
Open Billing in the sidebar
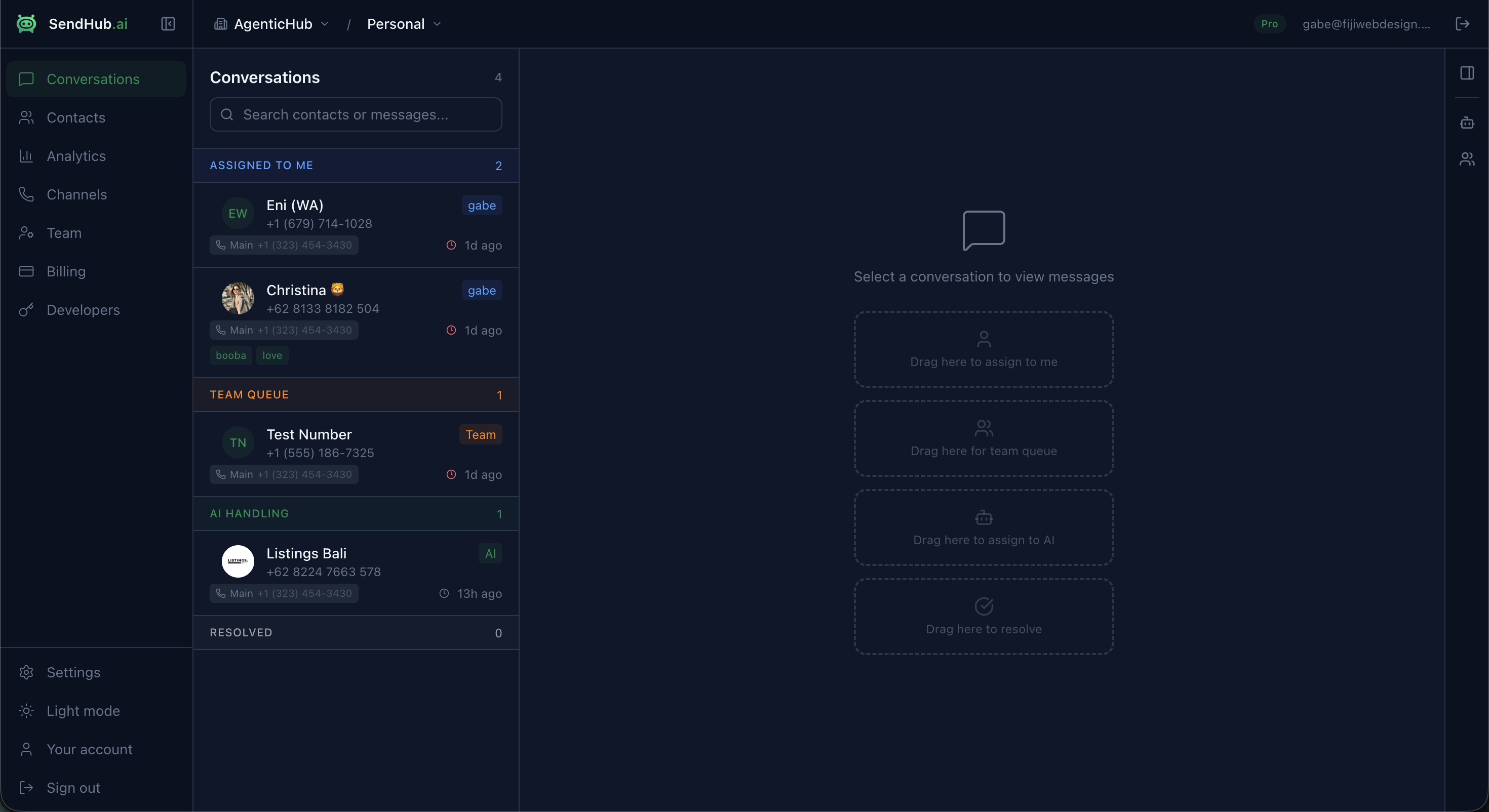[x=96, y=271]
